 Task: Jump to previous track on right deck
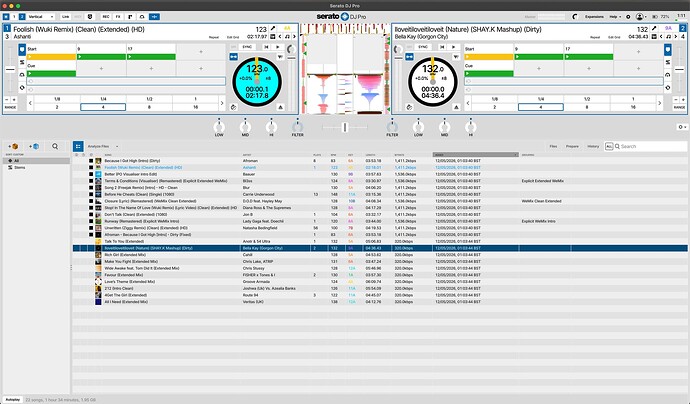[442, 47]
